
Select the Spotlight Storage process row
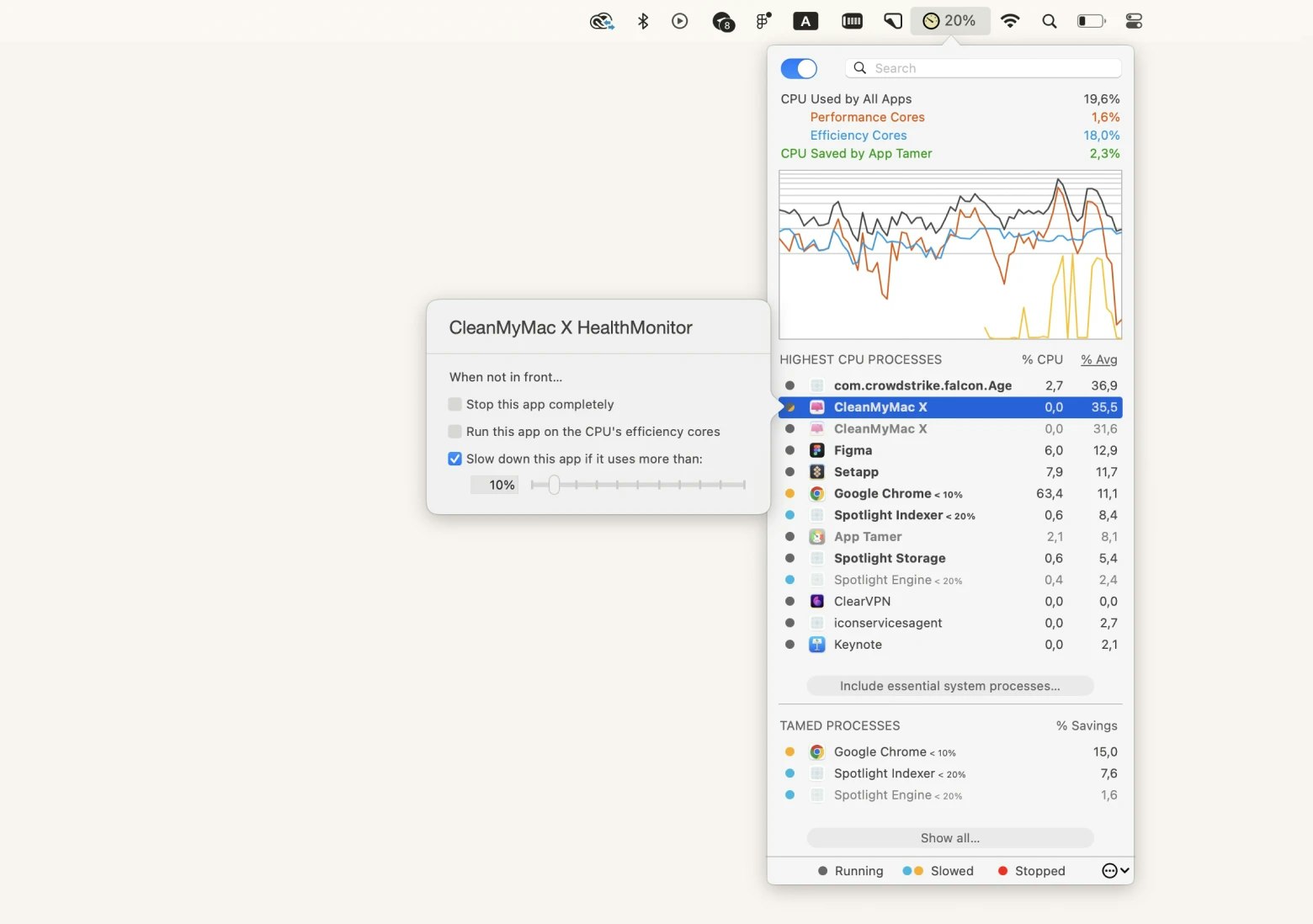pyautogui.click(x=950, y=558)
